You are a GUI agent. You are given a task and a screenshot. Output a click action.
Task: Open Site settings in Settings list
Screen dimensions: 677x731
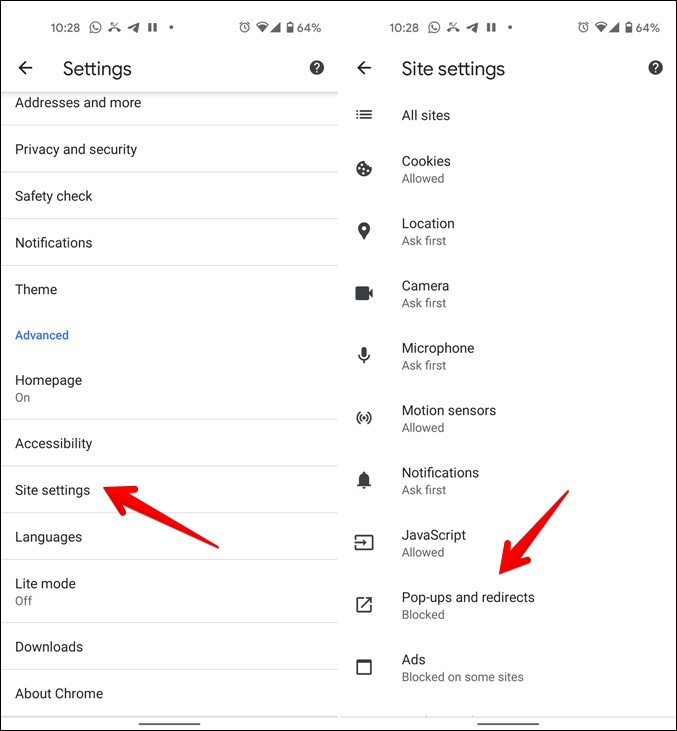(x=170, y=490)
